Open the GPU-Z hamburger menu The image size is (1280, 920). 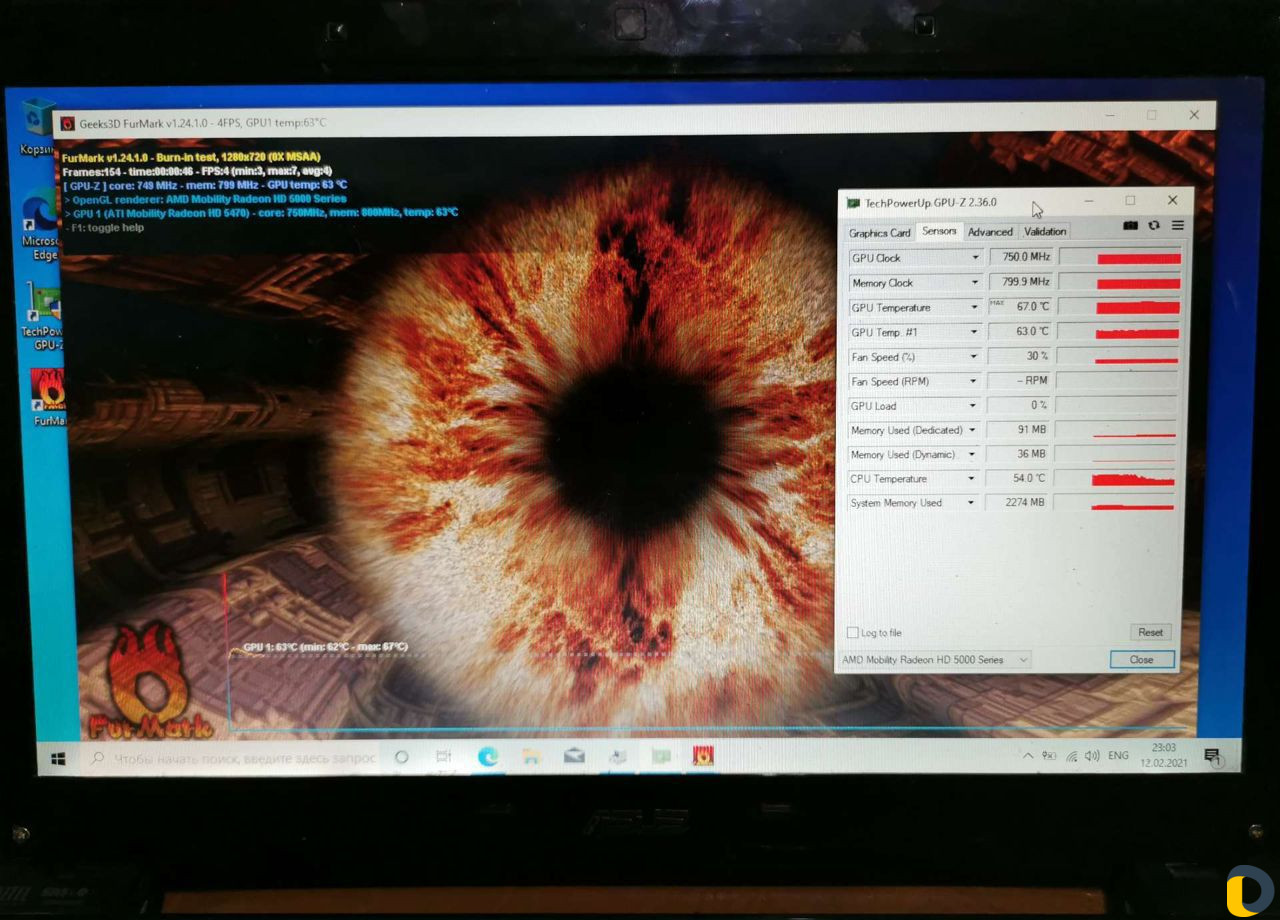(1177, 226)
